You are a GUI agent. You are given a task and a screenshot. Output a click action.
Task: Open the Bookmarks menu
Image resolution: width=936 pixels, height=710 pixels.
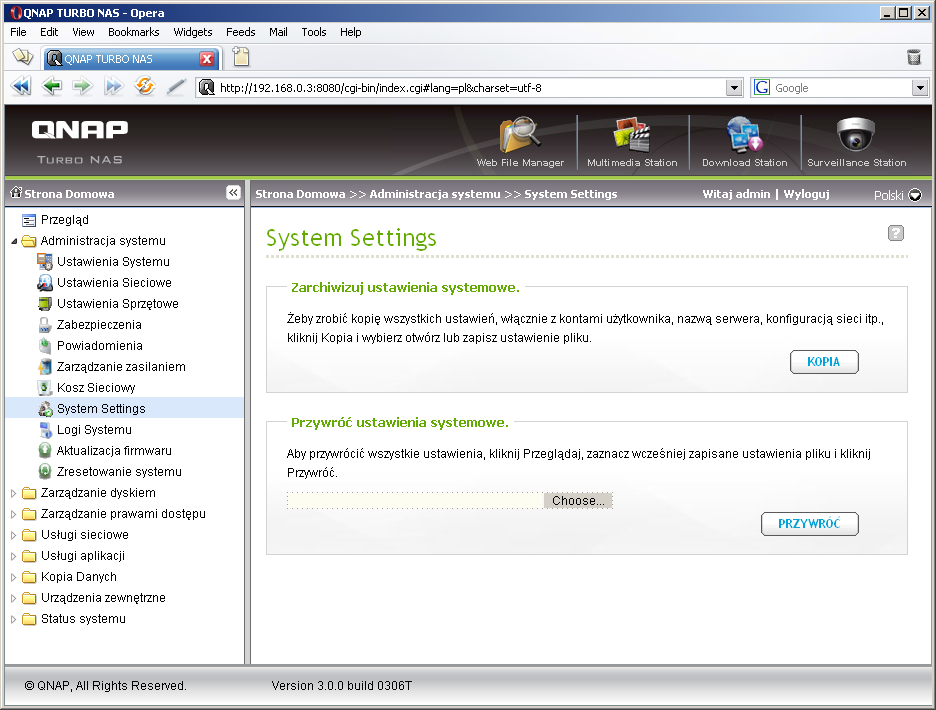click(134, 32)
